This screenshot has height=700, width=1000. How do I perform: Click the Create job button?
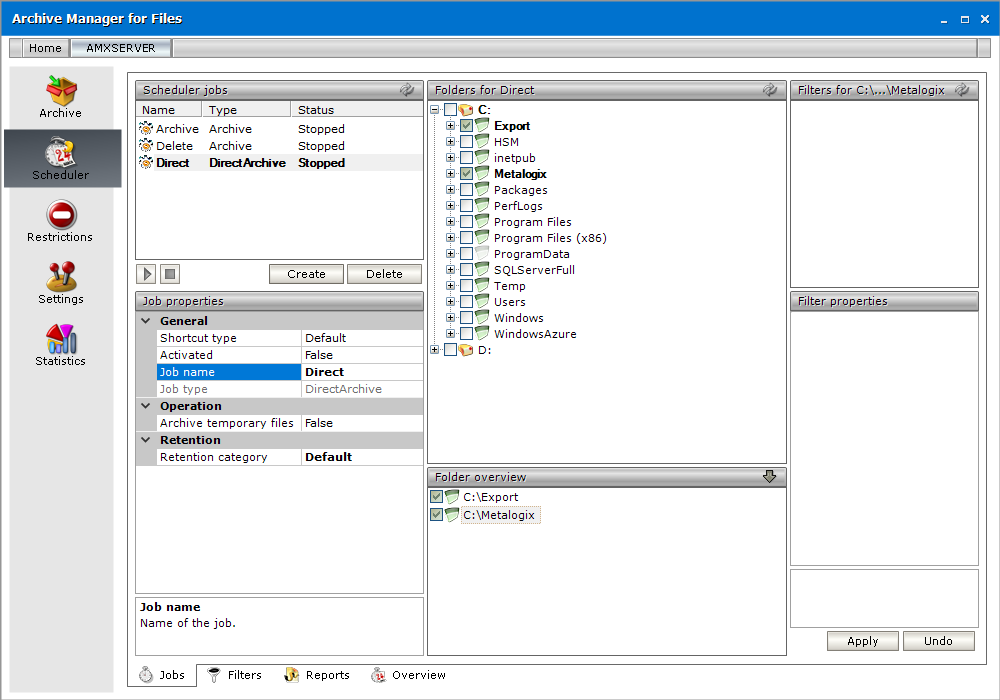(306, 274)
